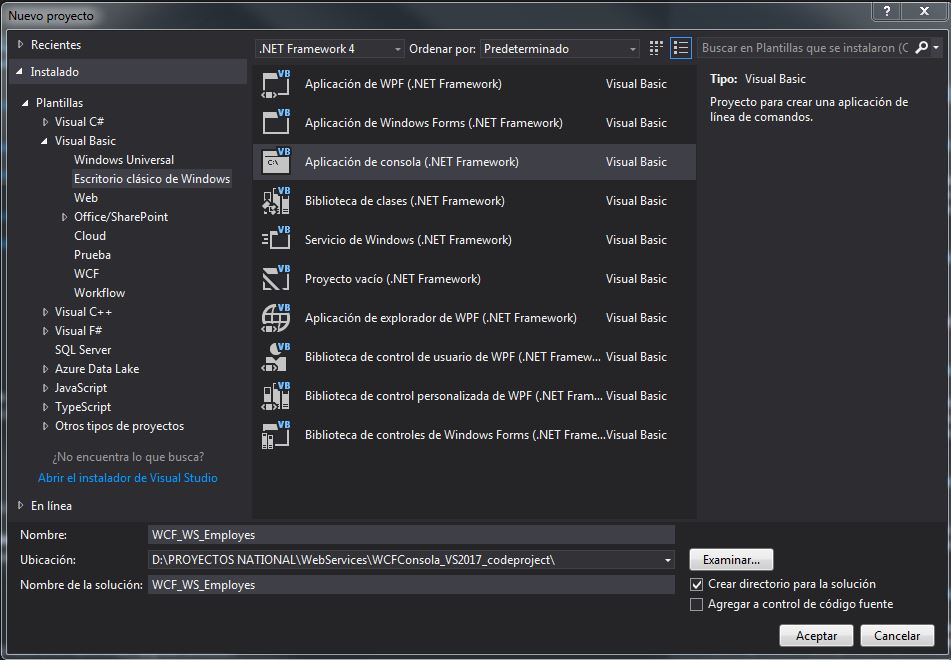Image resolution: width=951 pixels, height=660 pixels.
Task: Expand the Azure Data Lake node
Action: pyautogui.click(x=45, y=369)
